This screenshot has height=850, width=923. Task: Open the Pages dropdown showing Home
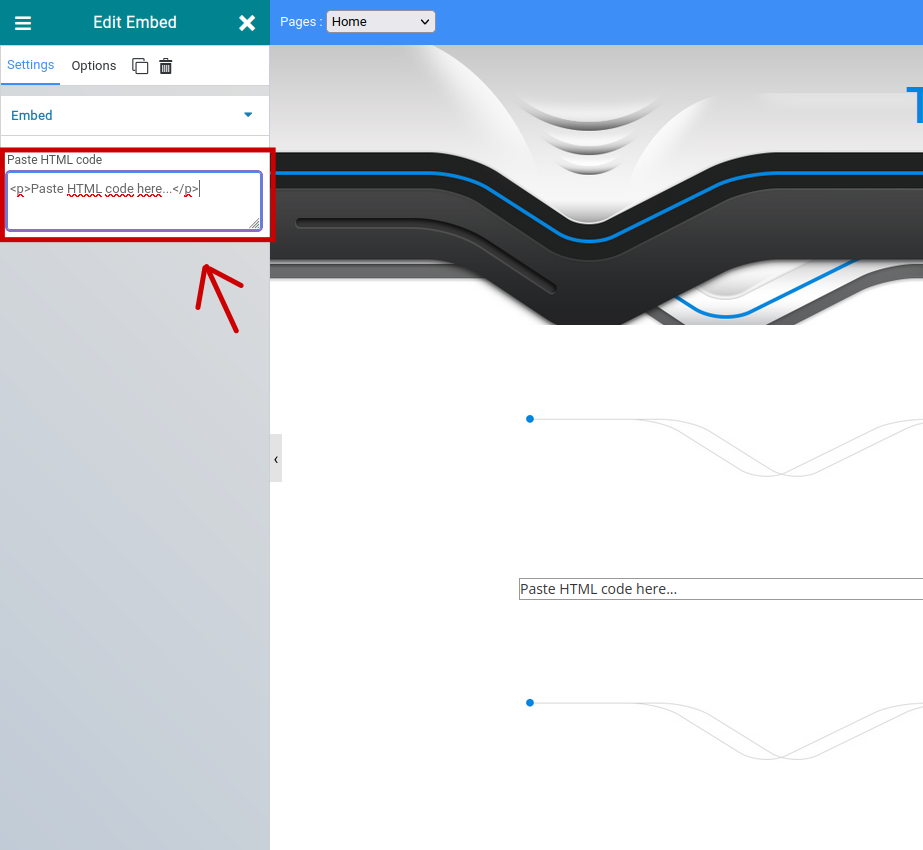(380, 22)
